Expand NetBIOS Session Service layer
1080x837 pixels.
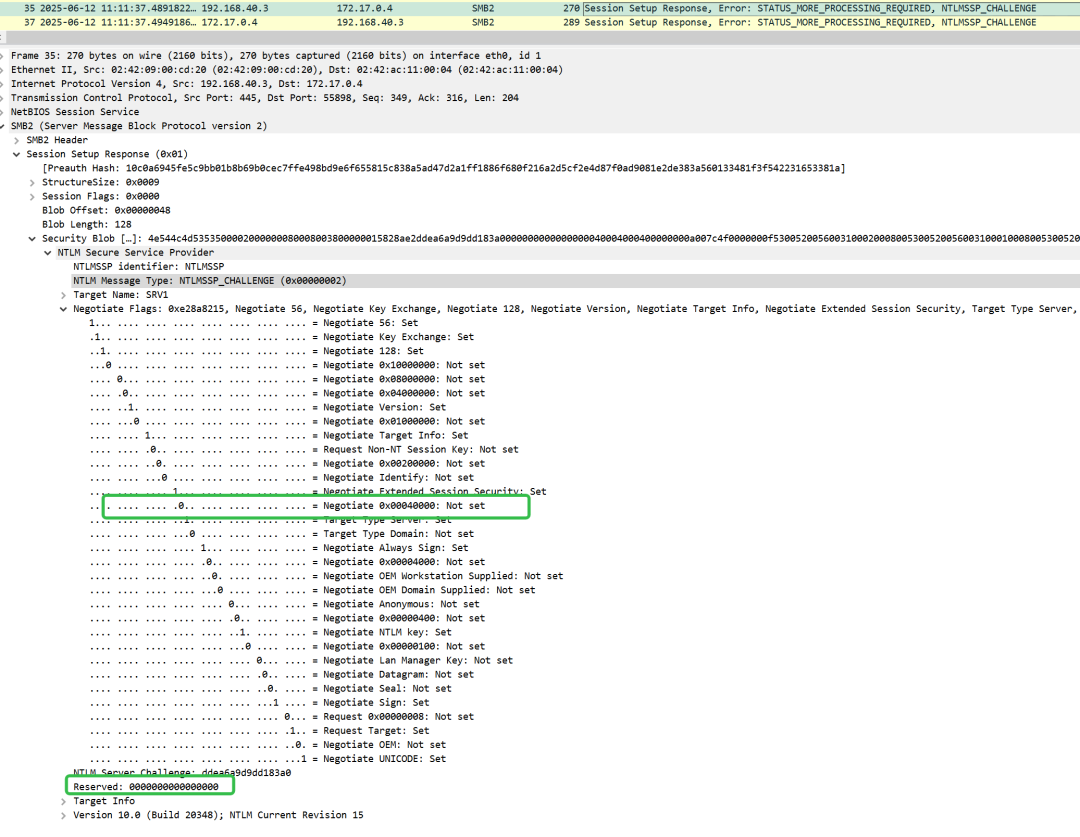pos(3,112)
